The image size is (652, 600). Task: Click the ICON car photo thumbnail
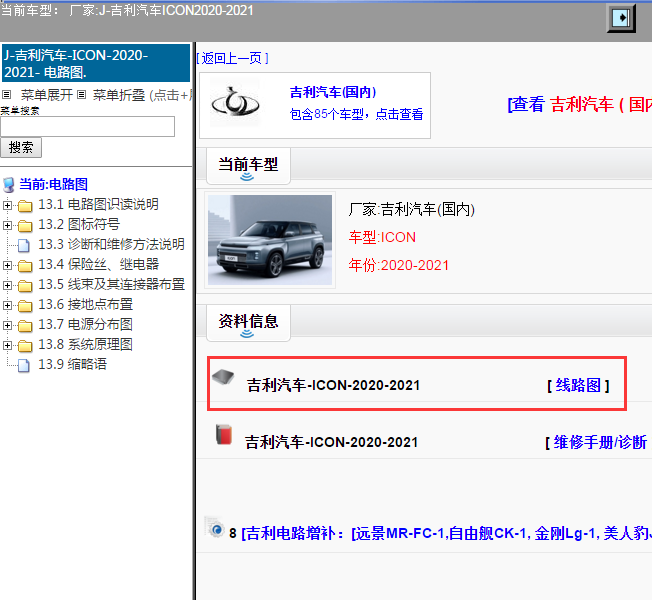(270, 240)
